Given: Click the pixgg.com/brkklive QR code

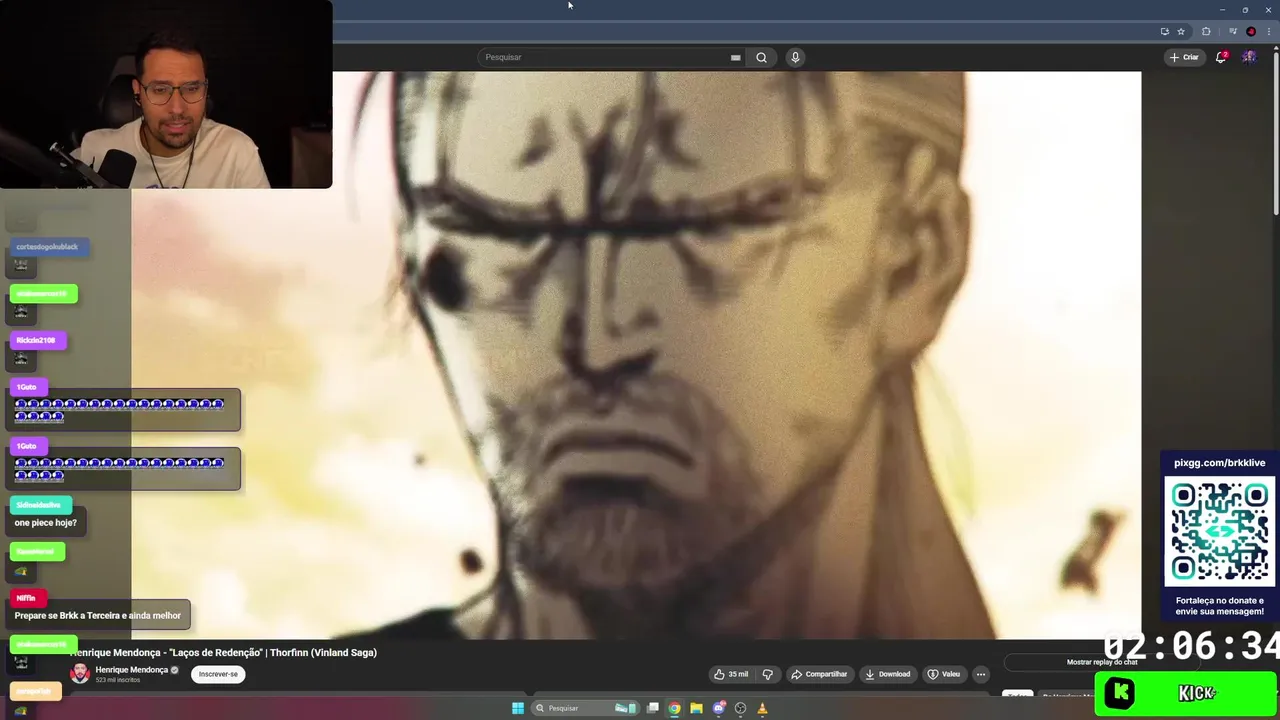Looking at the screenshot, I should point(1220,531).
